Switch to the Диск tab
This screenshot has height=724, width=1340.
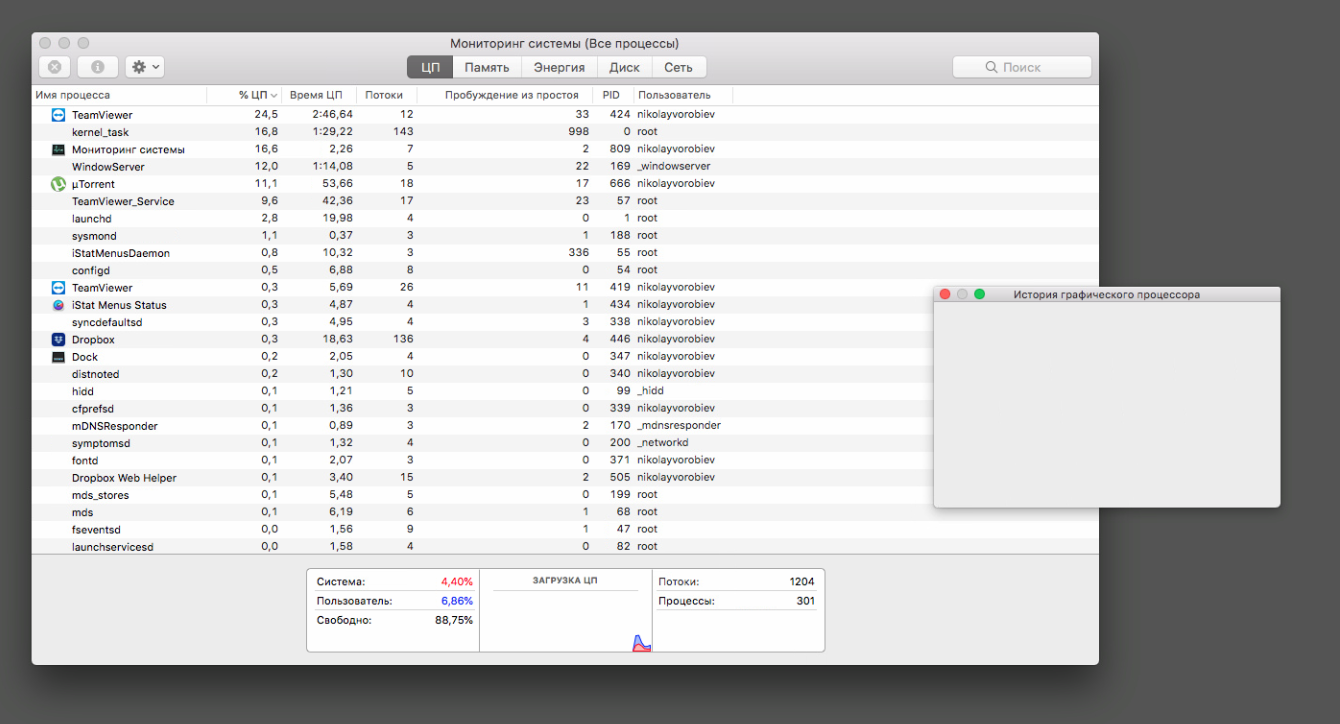tap(624, 67)
